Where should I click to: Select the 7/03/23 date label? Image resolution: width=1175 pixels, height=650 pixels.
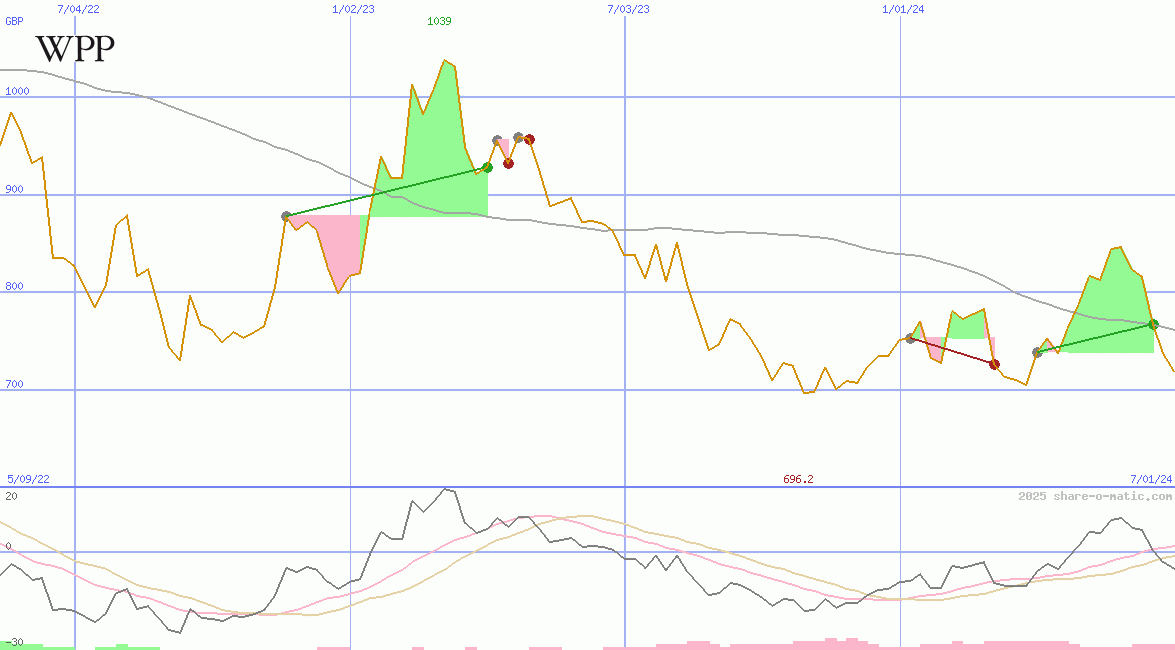pos(628,9)
